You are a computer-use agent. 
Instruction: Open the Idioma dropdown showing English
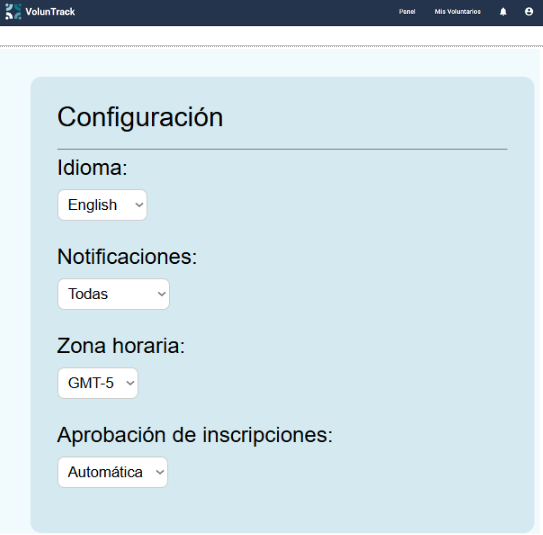click(x=102, y=205)
